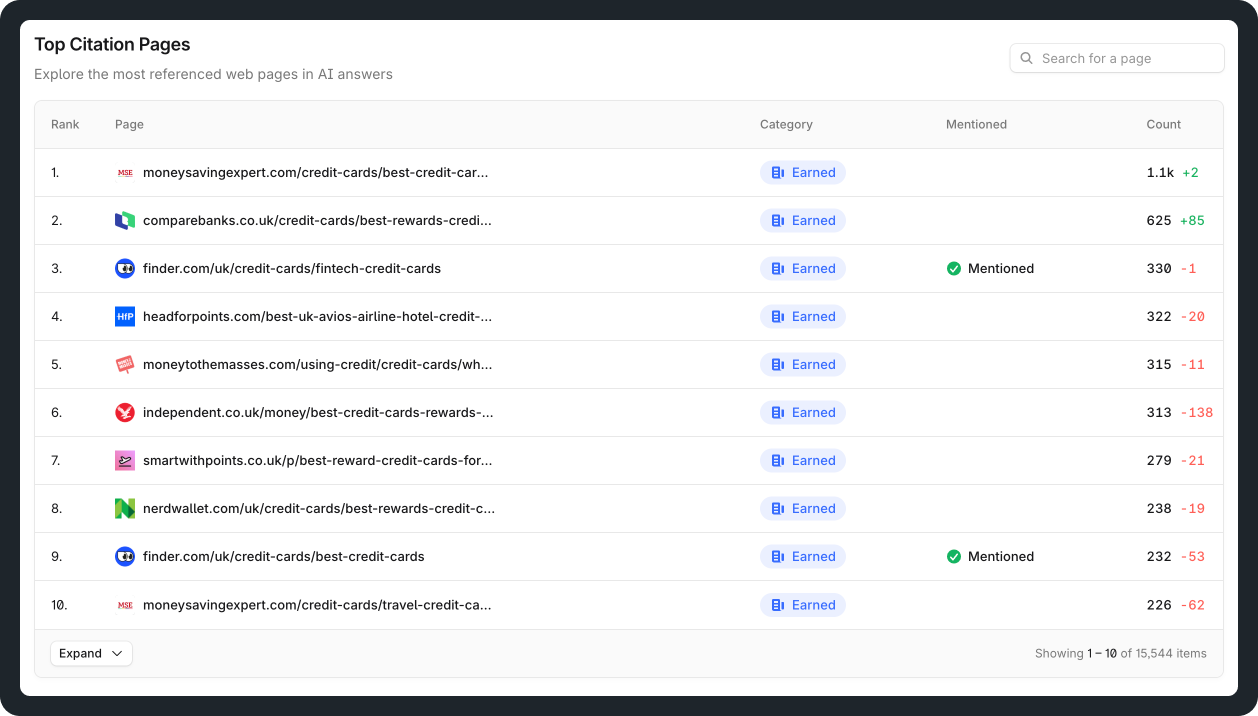Image resolution: width=1258 pixels, height=716 pixels.
Task: Open moneytothemasses using-credit link
Action: coord(317,365)
